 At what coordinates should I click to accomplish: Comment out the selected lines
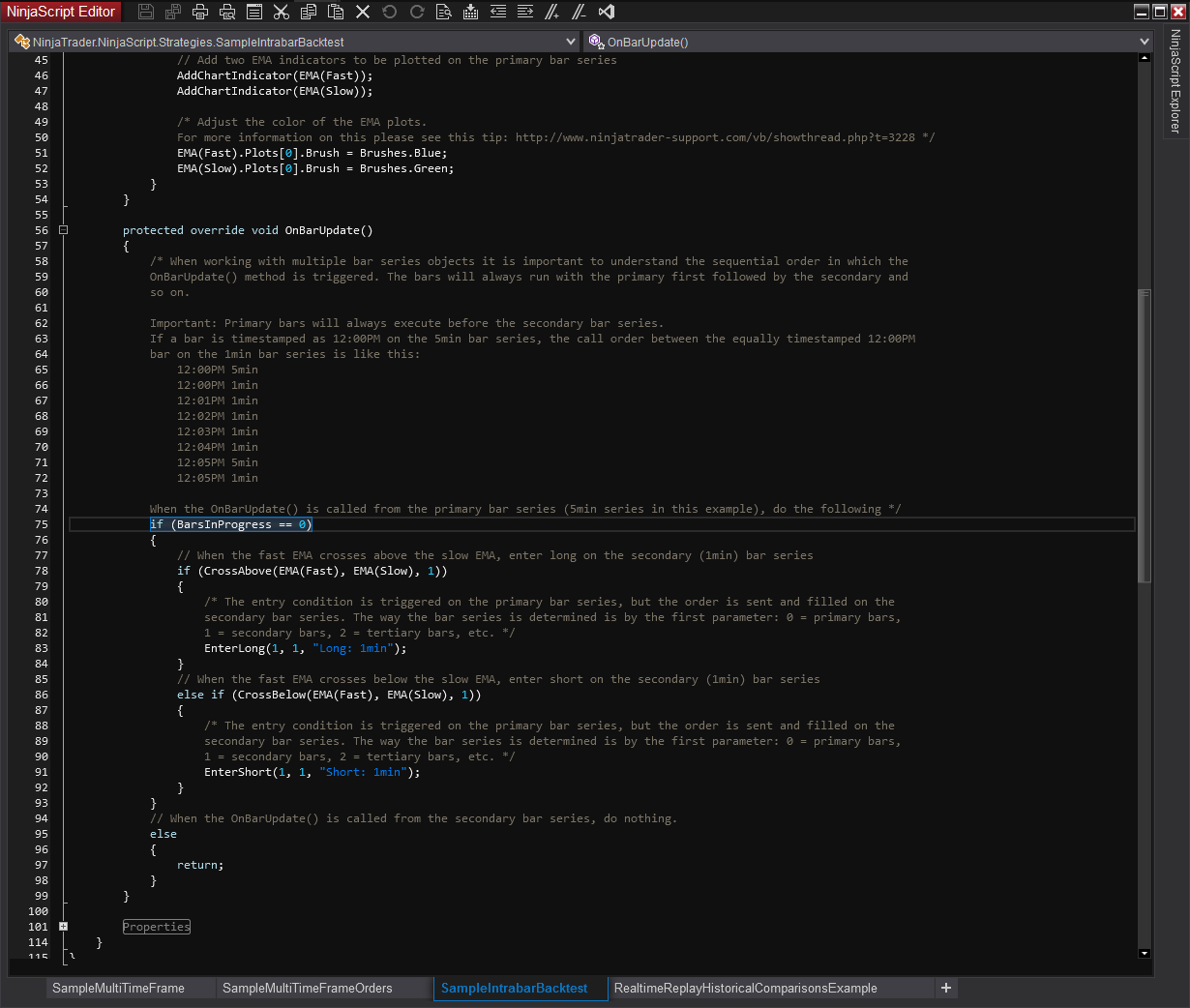tap(552, 12)
